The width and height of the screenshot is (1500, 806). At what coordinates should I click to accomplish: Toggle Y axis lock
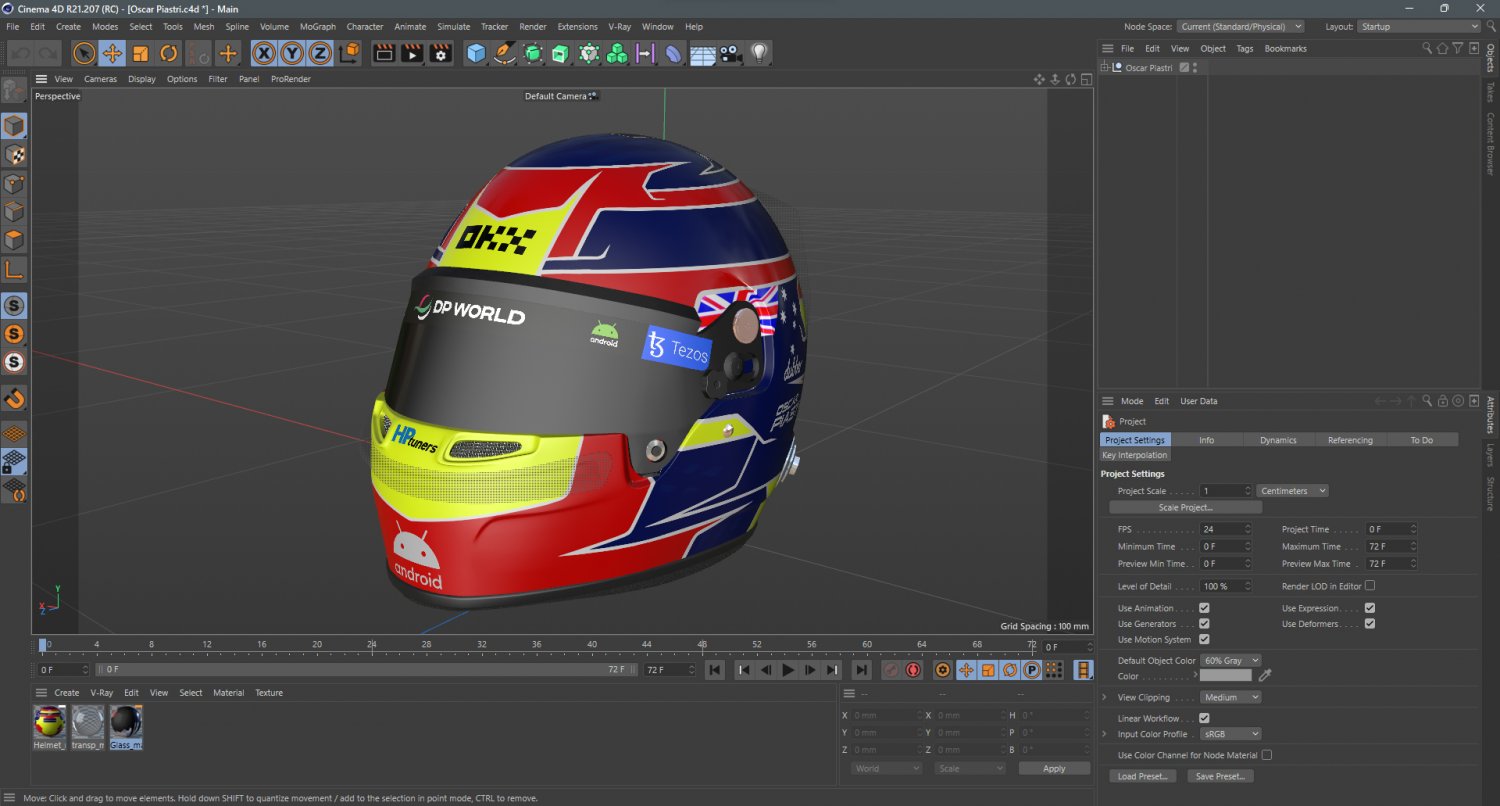[292, 53]
